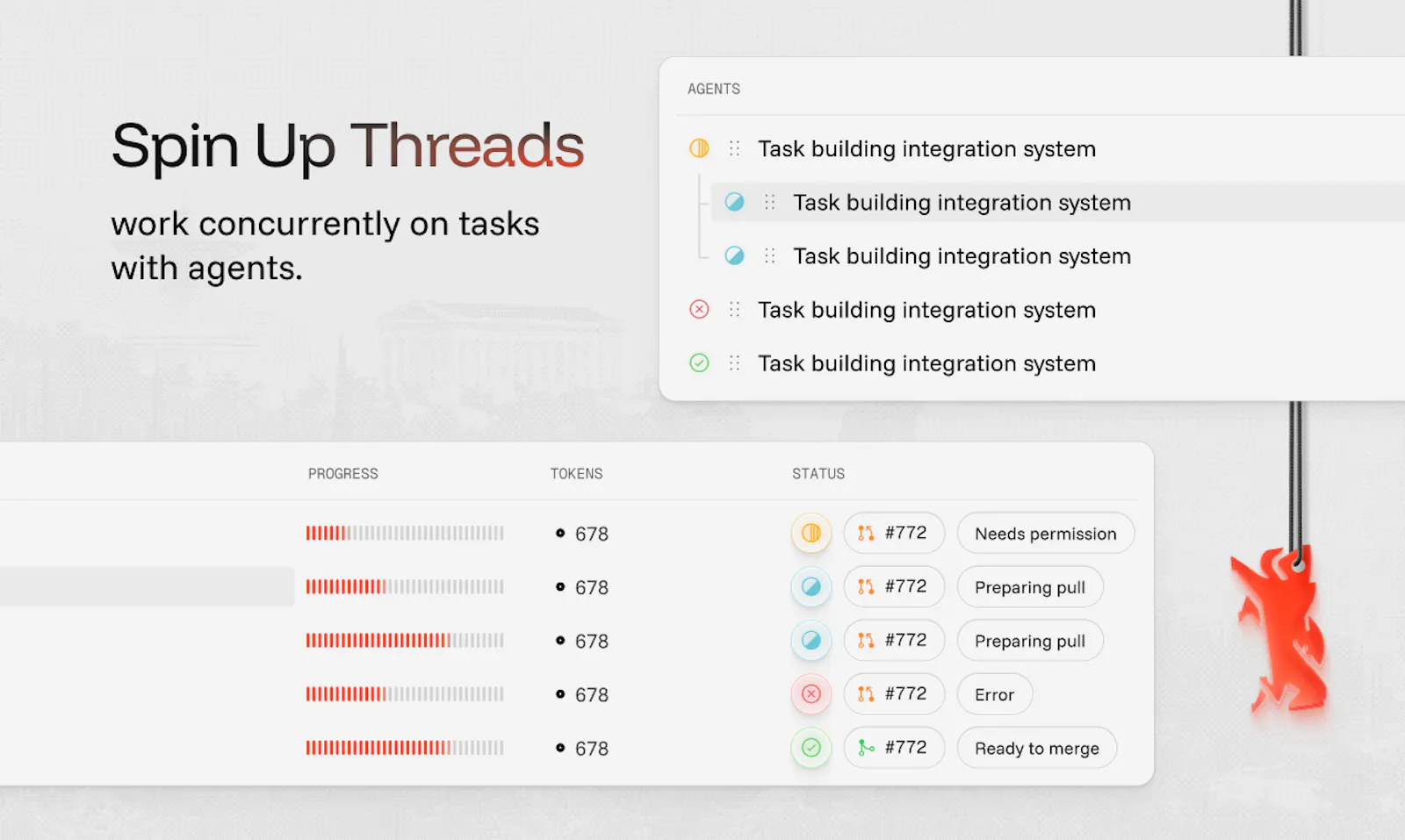The image size is (1405, 840).
Task: Click token count 678 in Needs permission row
Action: 592,534
